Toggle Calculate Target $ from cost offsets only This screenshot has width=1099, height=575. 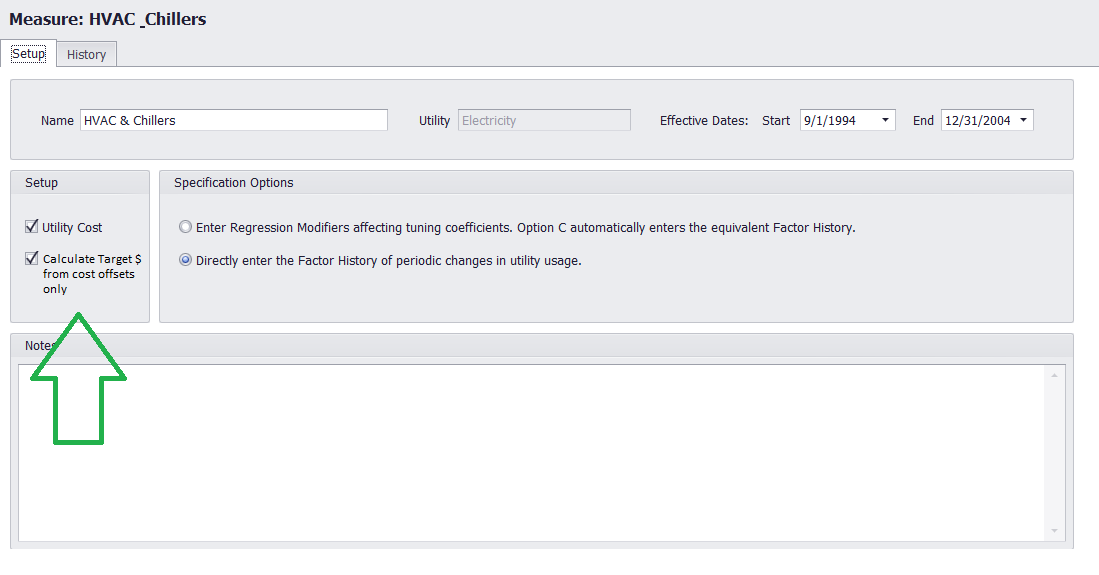(x=32, y=258)
